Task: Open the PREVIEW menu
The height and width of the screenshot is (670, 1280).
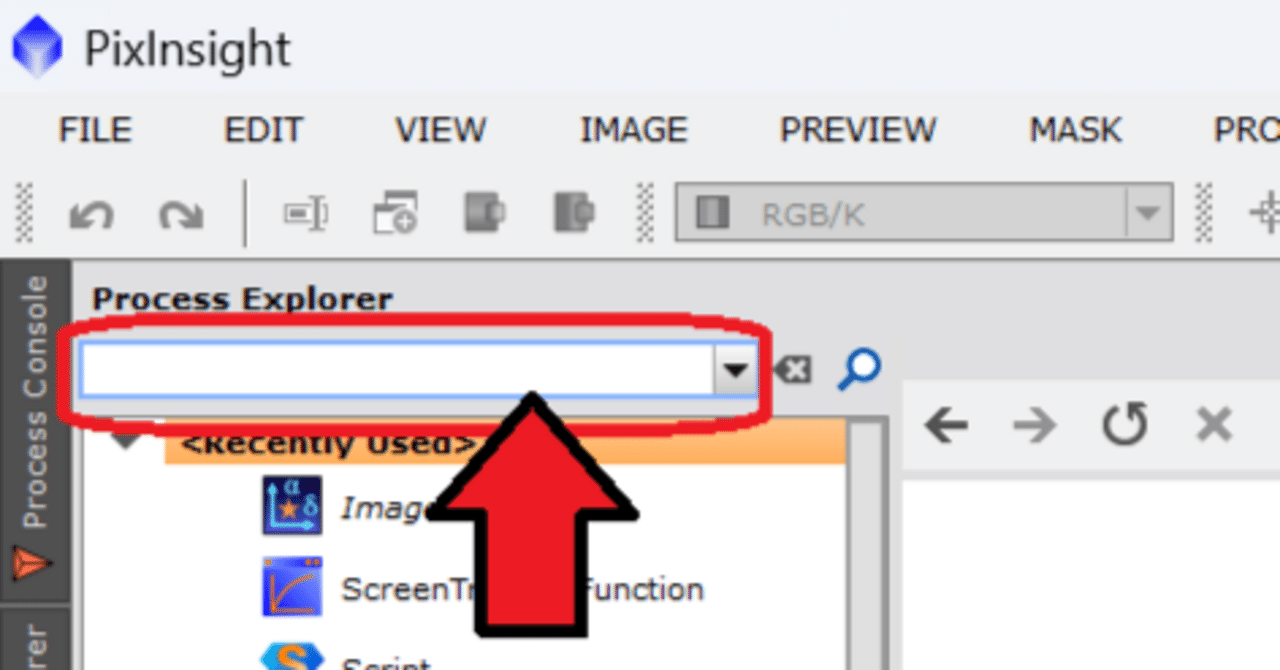Action: click(858, 130)
